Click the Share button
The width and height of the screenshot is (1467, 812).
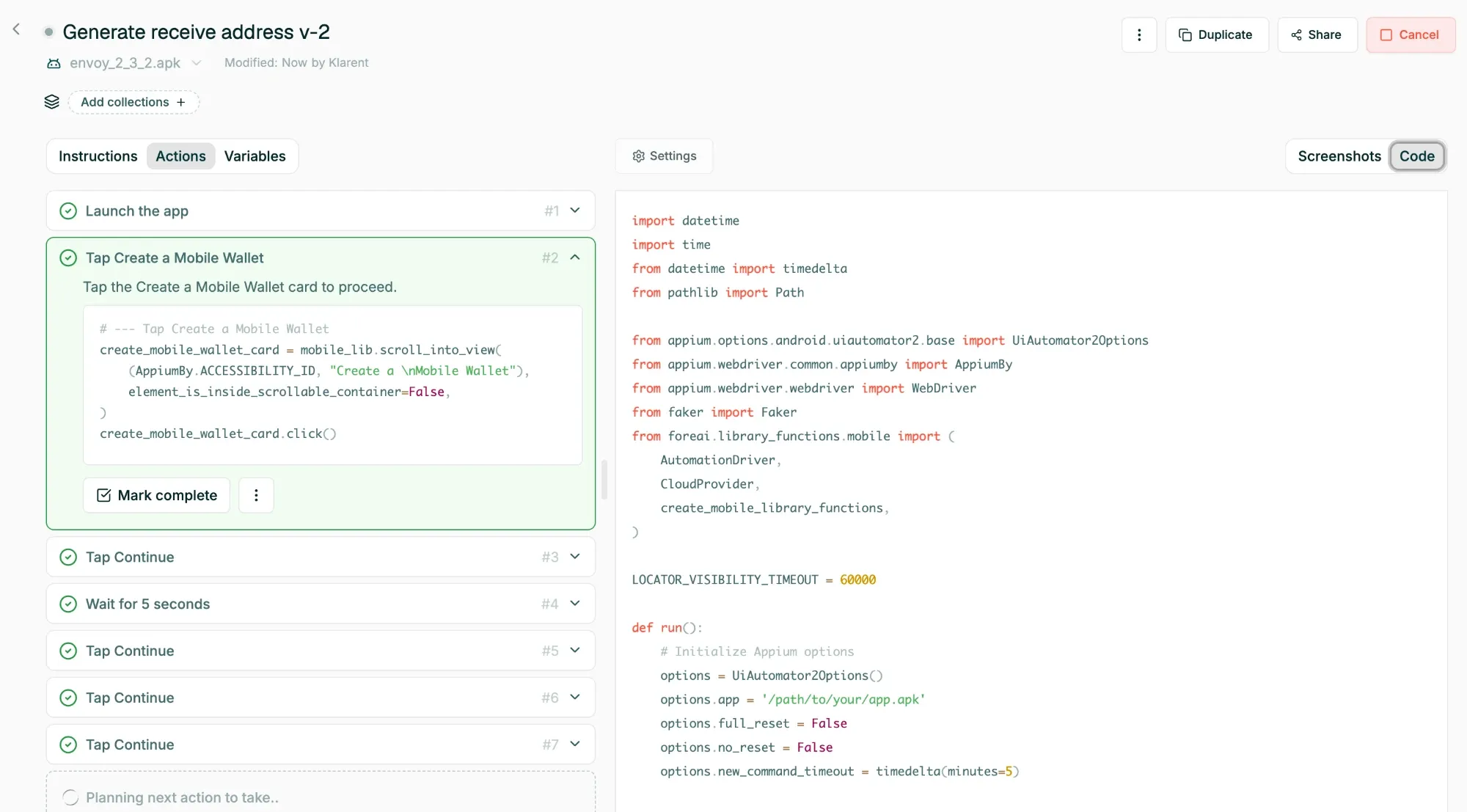[x=1317, y=34]
